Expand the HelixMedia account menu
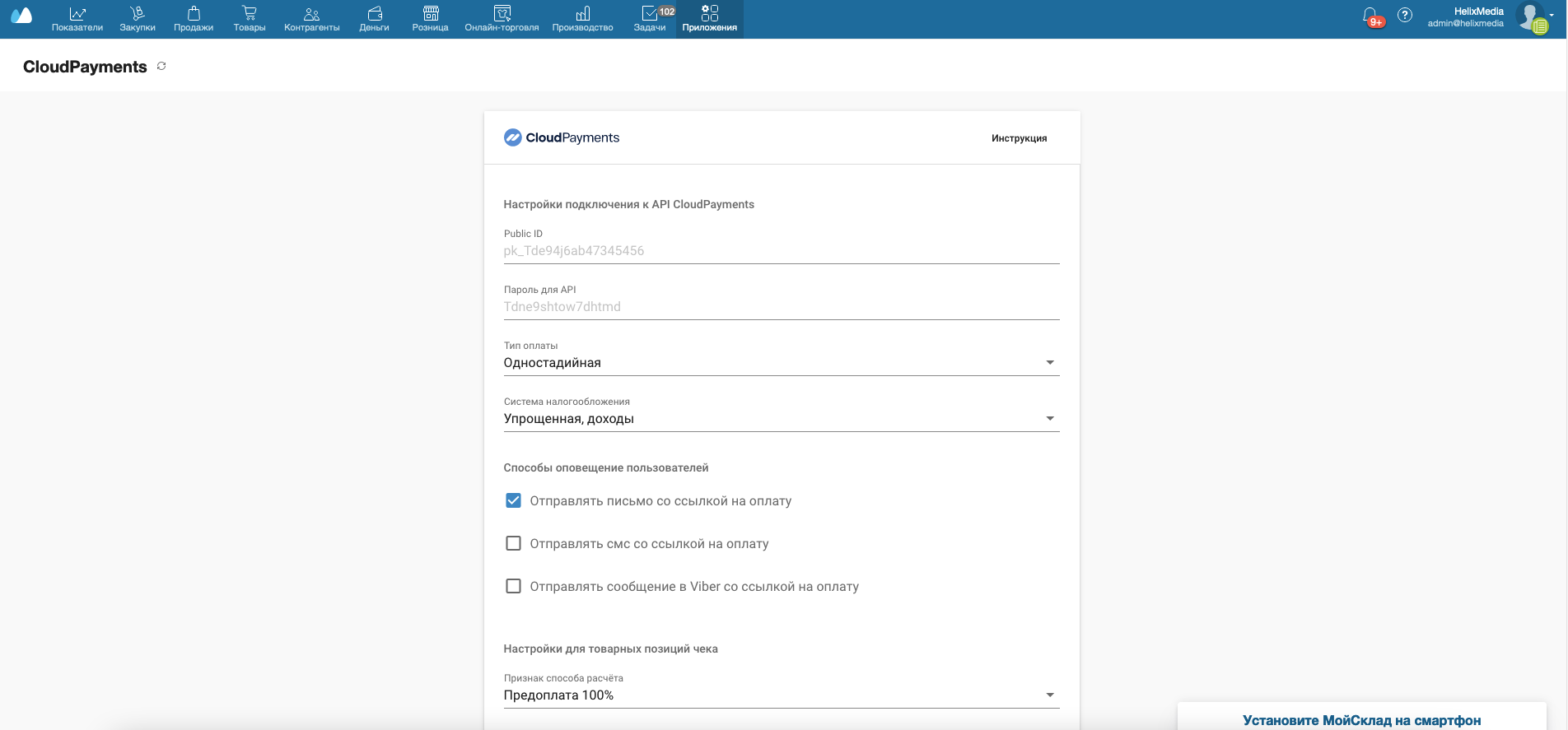The height and width of the screenshot is (730, 1568). coord(1552,15)
